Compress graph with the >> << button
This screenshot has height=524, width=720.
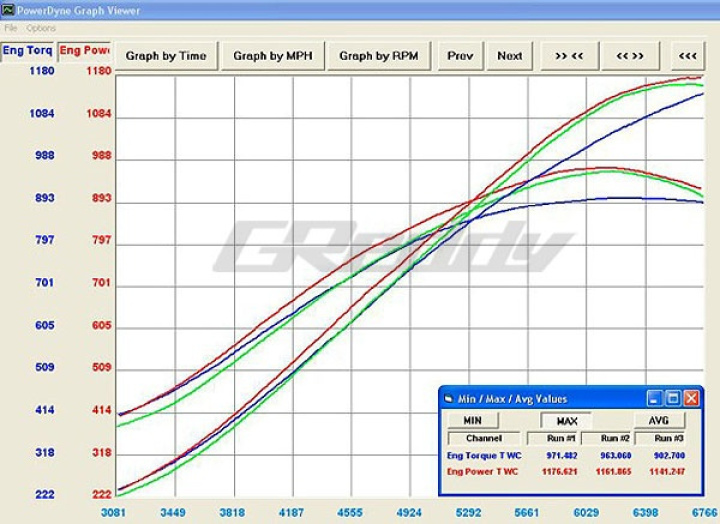pyautogui.click(x=569, y=56)
